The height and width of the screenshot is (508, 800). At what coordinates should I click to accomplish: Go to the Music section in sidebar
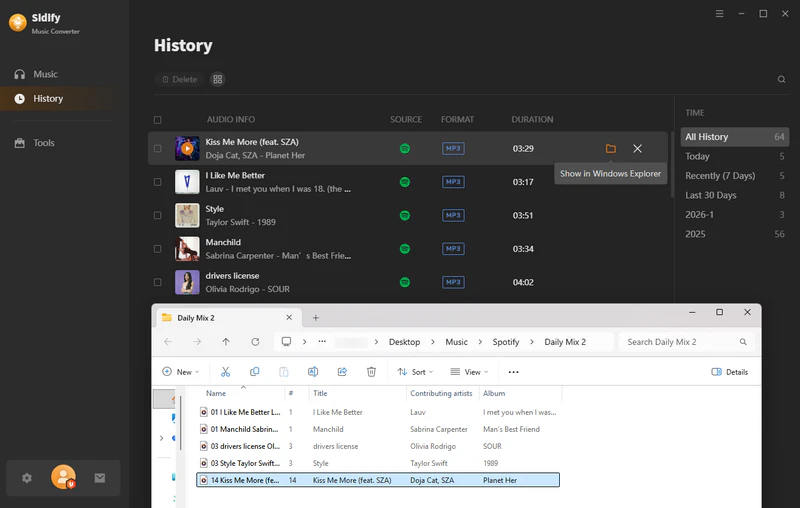[45, 74]
